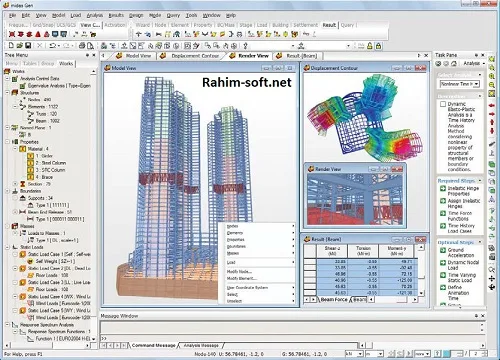Viewport: 500px width, 360px height.
Task: Open the Analysis dropdown in Task Pane
Action: pos(473,63)
